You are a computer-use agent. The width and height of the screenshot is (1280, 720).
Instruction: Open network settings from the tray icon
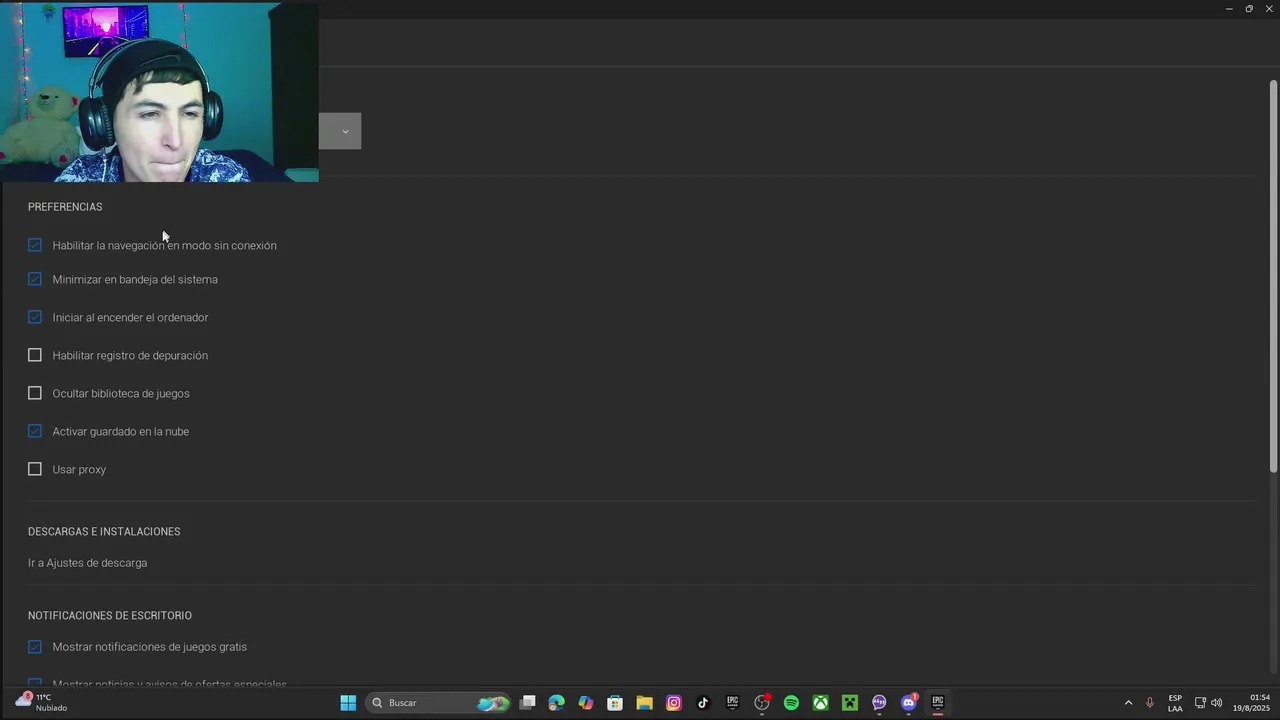point(1200,703)
